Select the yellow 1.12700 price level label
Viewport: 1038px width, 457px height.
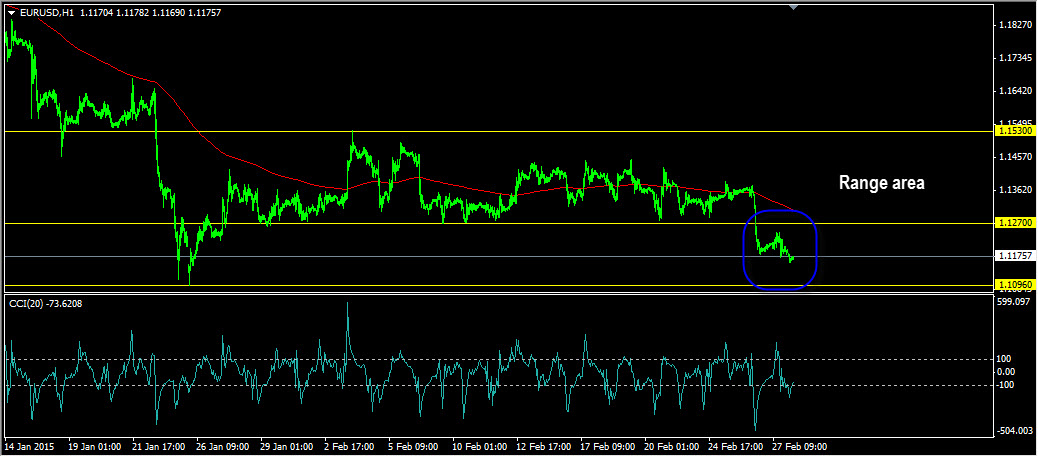click(1014, 223)
